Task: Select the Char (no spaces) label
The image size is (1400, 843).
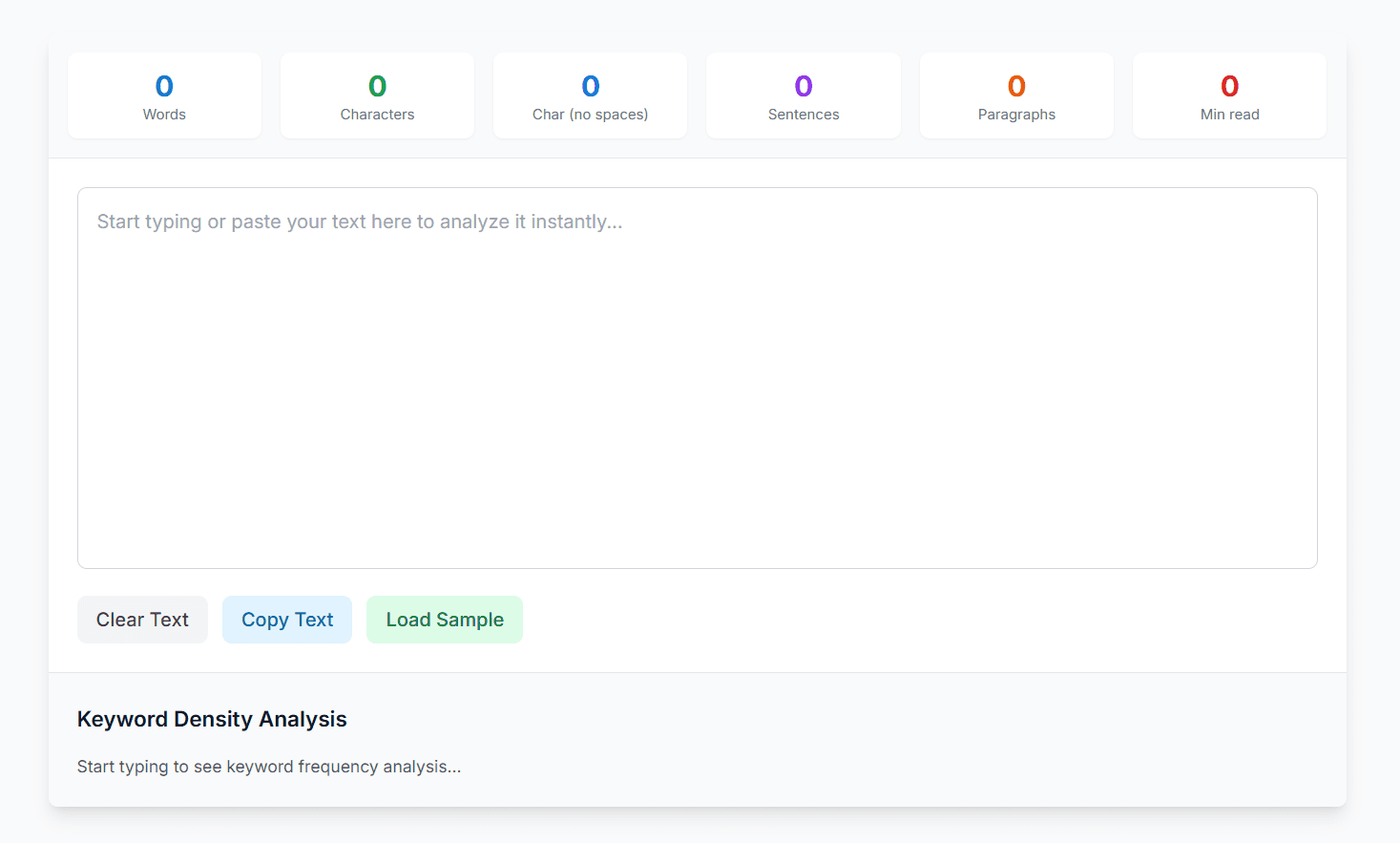Action: click(x=590, y=115)
